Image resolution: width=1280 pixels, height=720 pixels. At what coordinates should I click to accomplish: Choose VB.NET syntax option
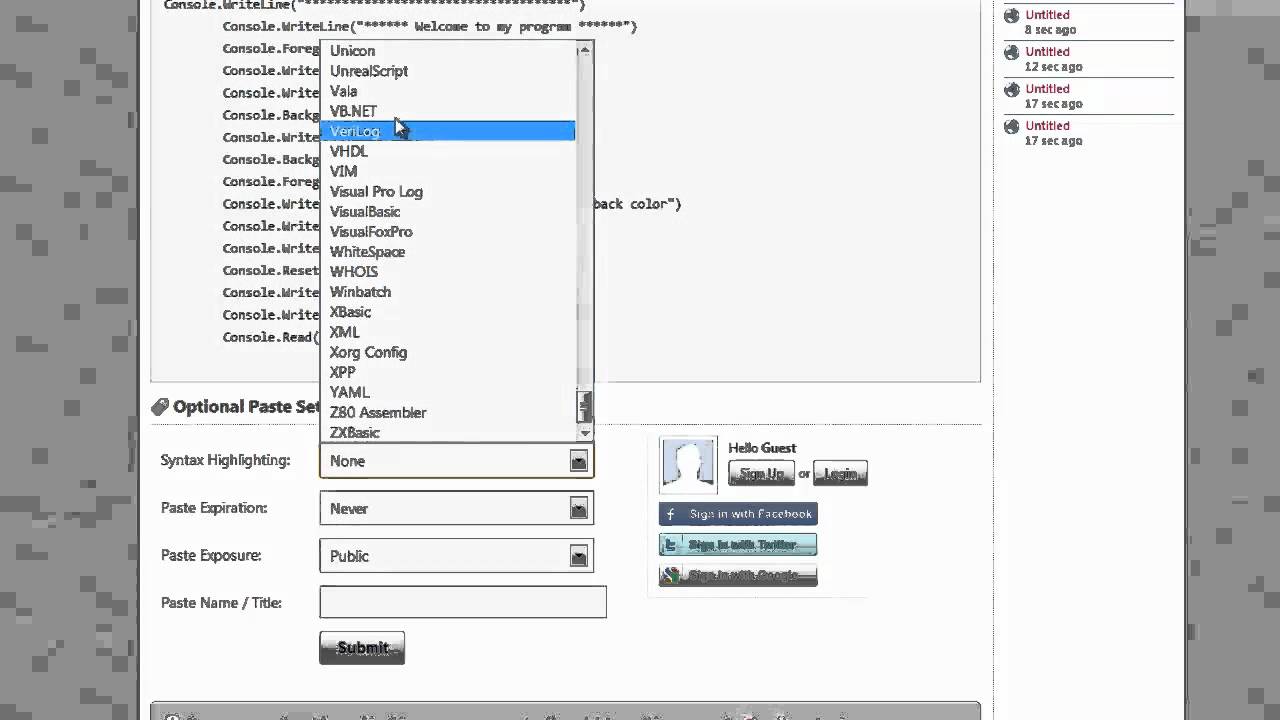353,111
